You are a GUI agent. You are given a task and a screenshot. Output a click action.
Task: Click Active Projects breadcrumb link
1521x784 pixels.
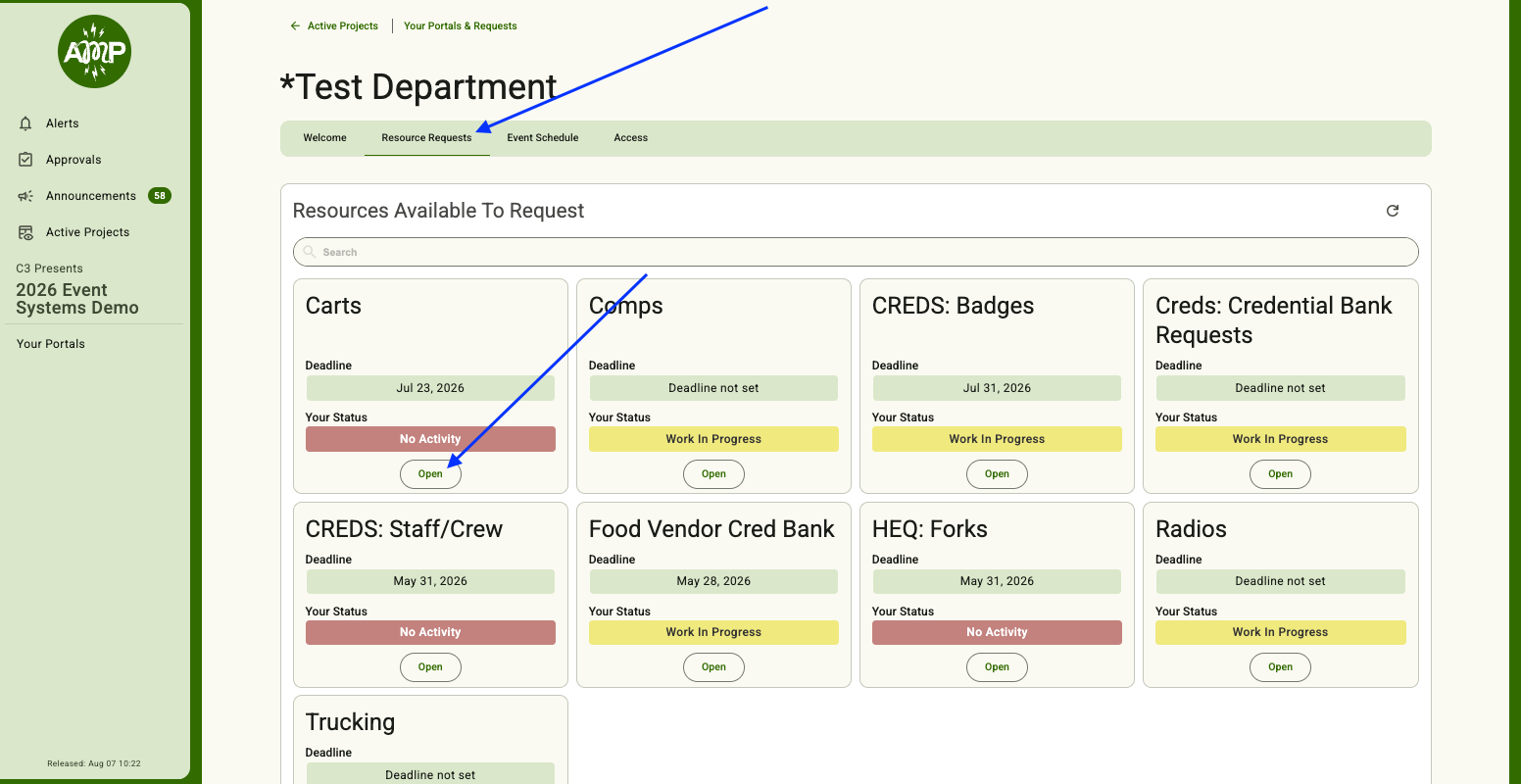[x=343, y=26]
